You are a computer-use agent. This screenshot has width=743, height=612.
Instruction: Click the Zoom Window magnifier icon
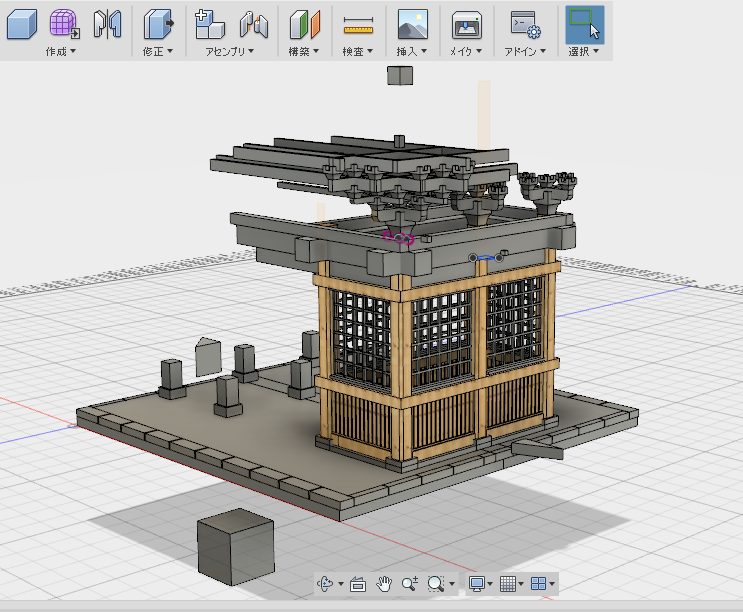435,584
